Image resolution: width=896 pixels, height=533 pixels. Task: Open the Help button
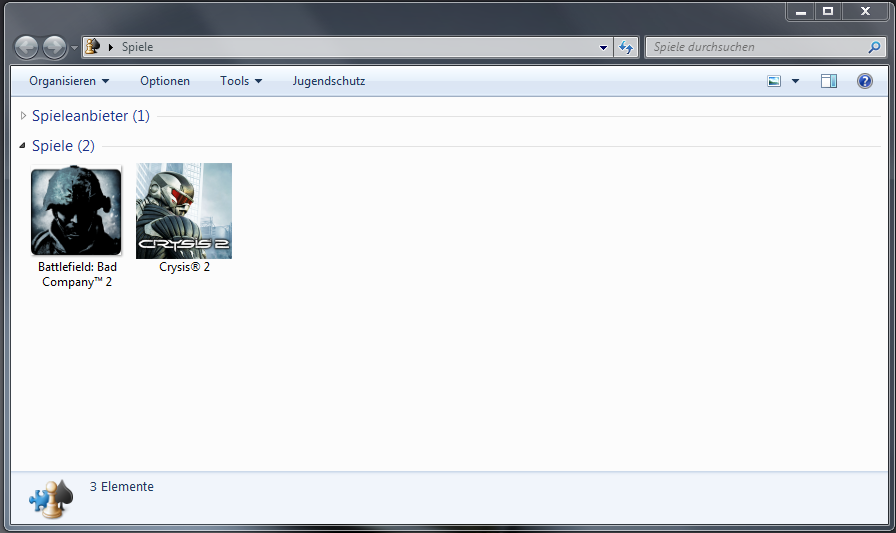865,81
